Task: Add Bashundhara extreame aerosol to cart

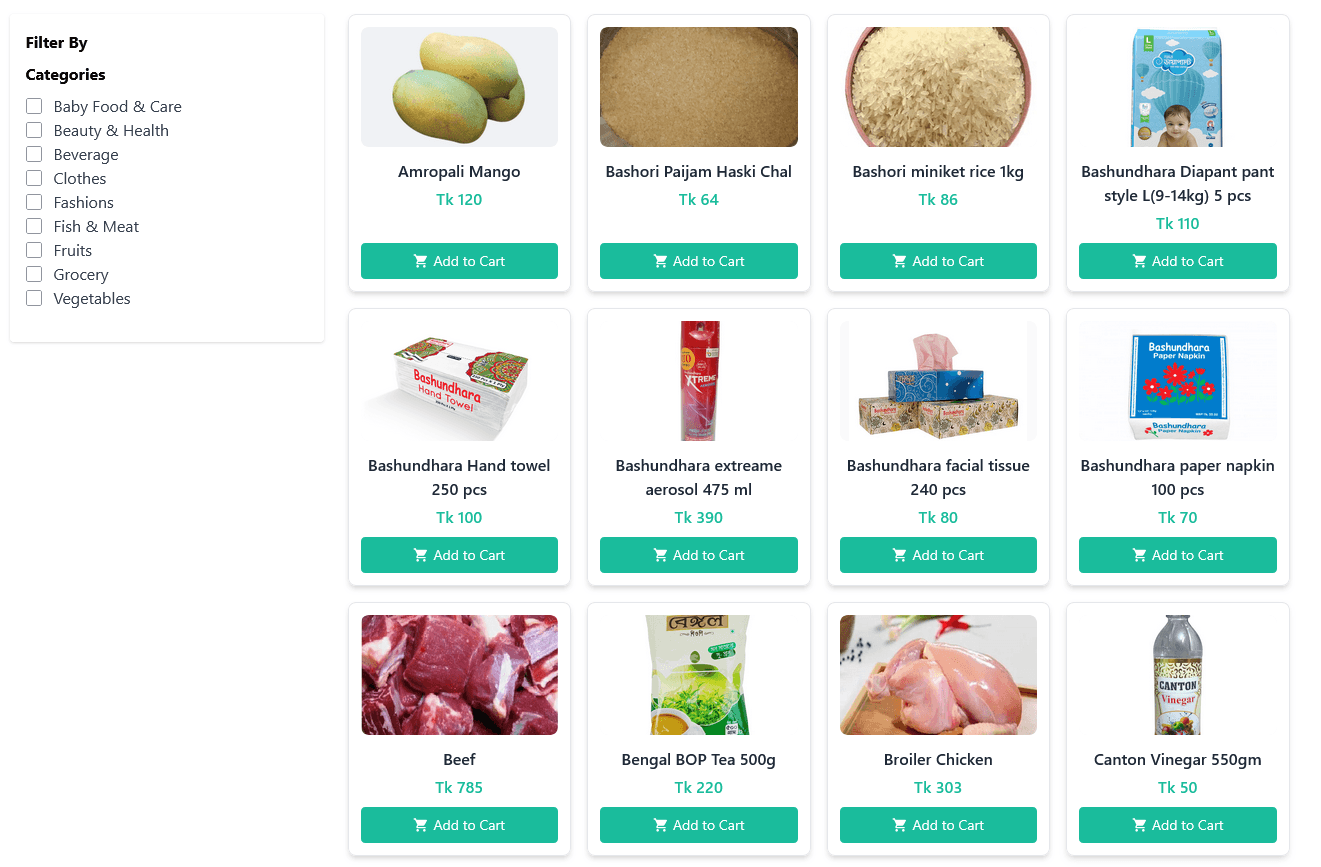Action: click(x=698, y=555)
